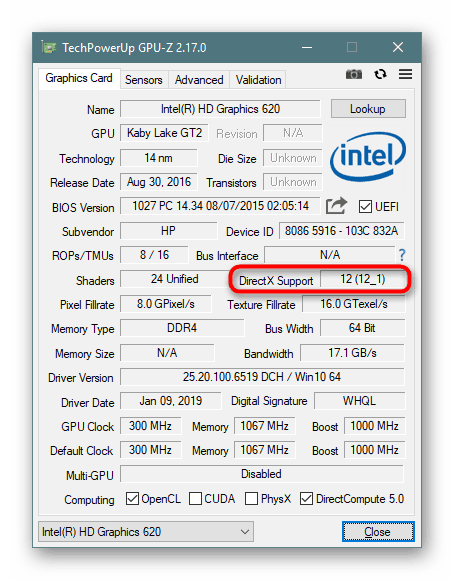Viewport: 454px width, 580px height.
Task: Click the Bandwidth value 17.1 GB/s
Action: (353, 353)
